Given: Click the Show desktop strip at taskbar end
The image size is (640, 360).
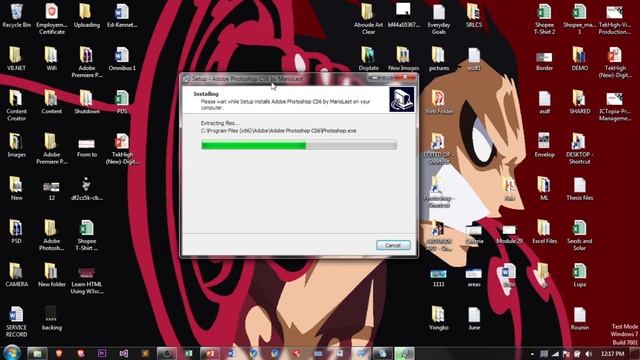Looking at the screenshot, I should click(x=636, y=353).
